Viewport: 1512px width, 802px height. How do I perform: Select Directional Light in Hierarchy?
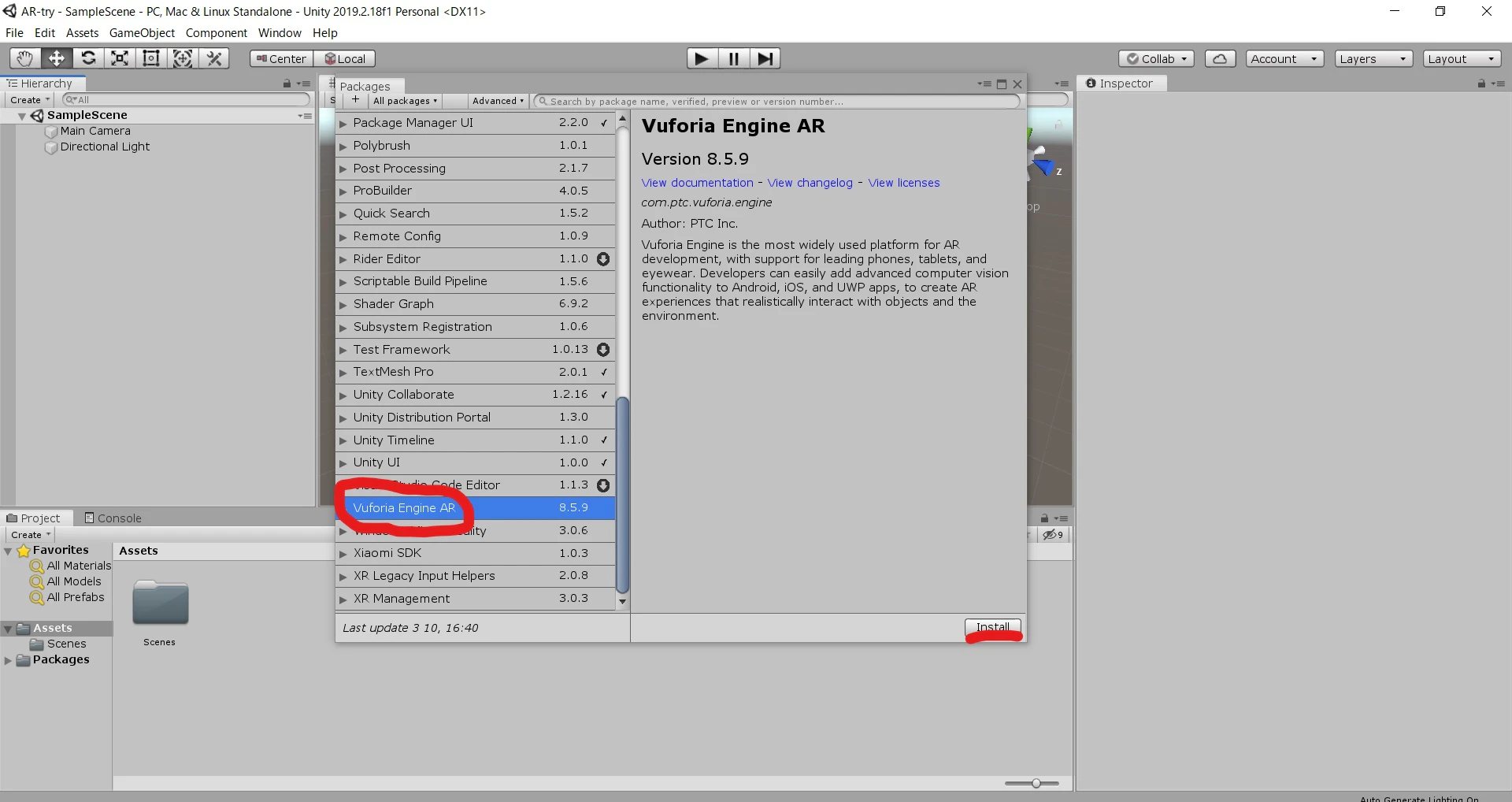pos(105,147)
